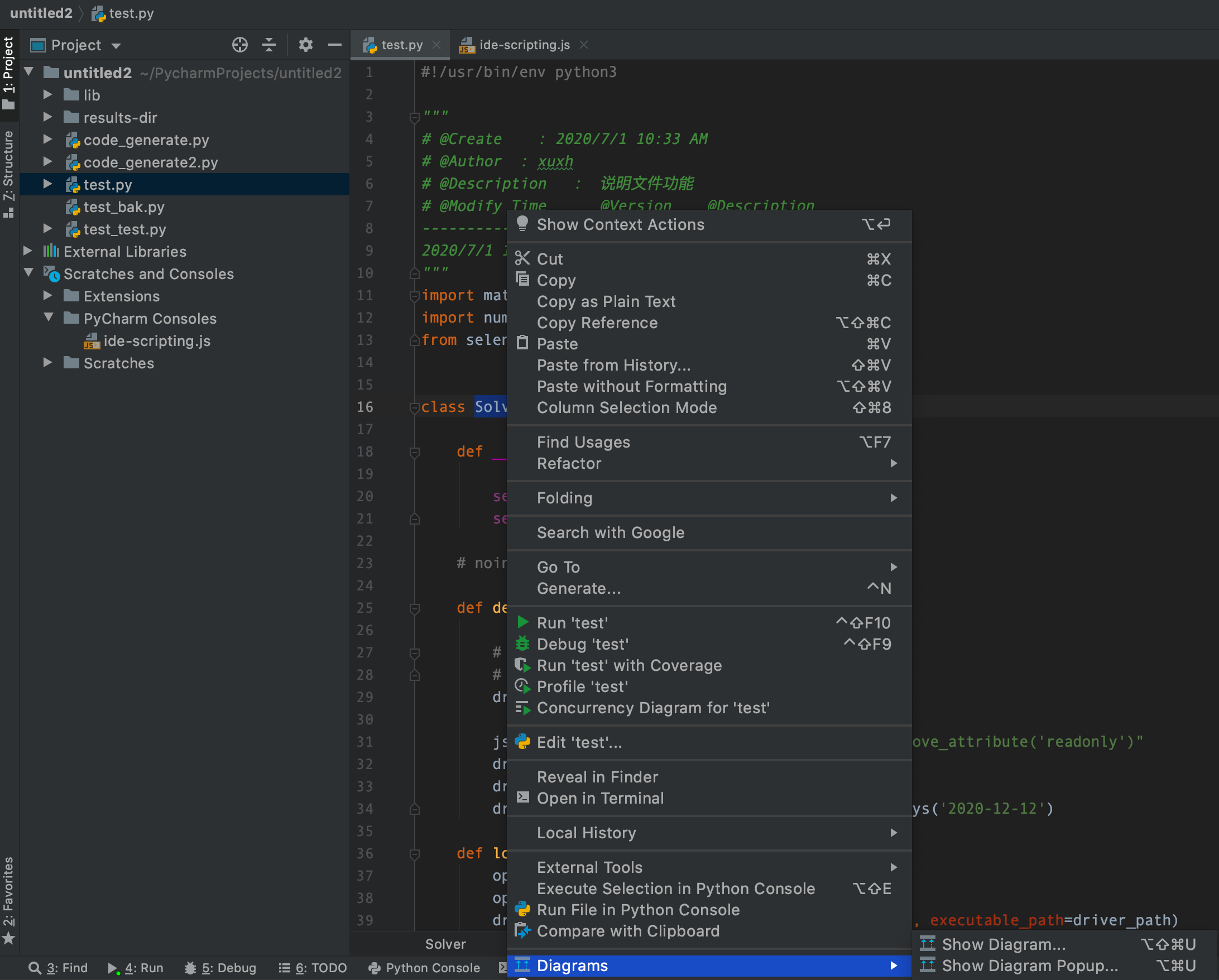Expand the Scratches folder

(x=48, y=363)
